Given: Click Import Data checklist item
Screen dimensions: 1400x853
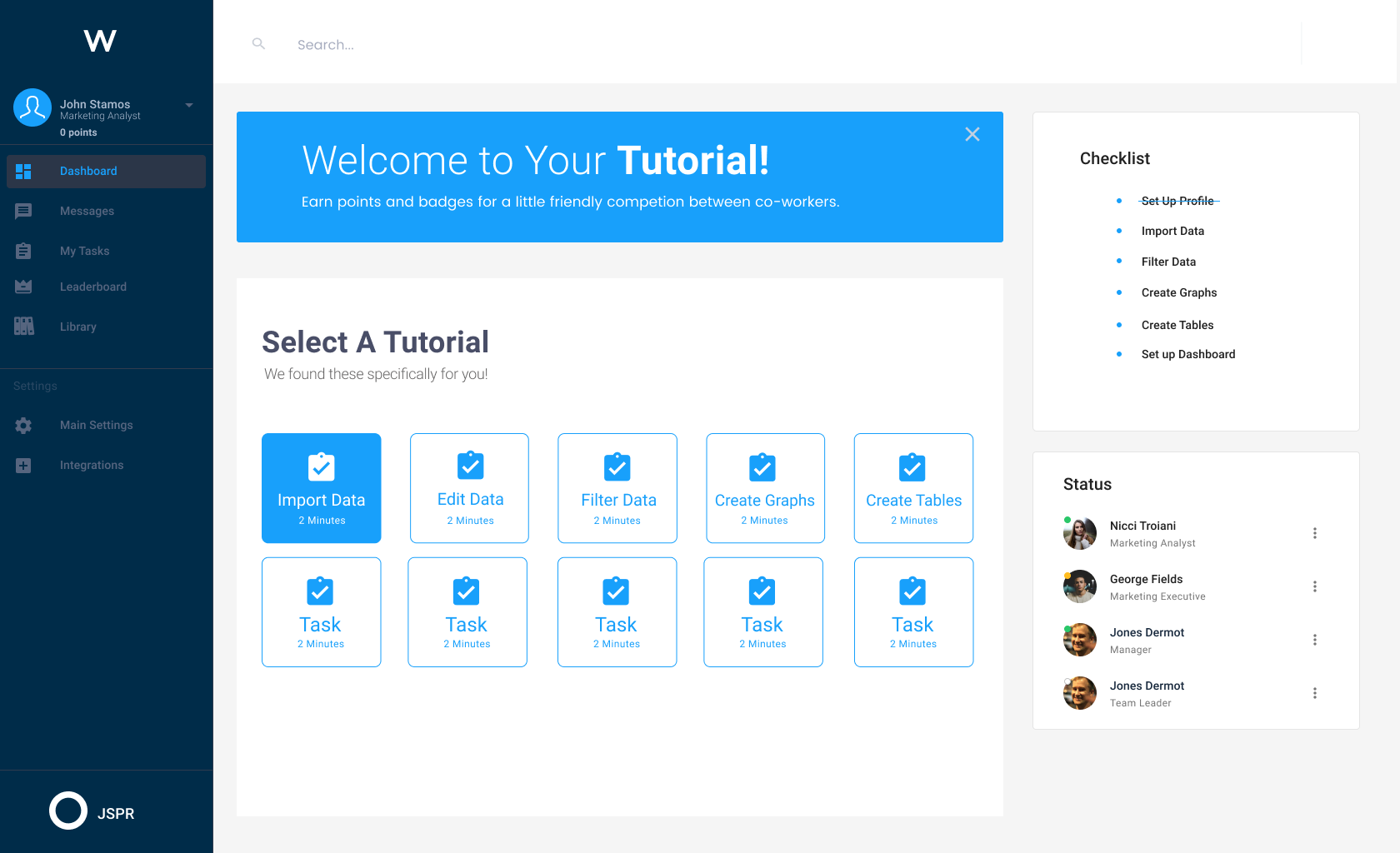Looking at the screenshot, I should 1172,232.
